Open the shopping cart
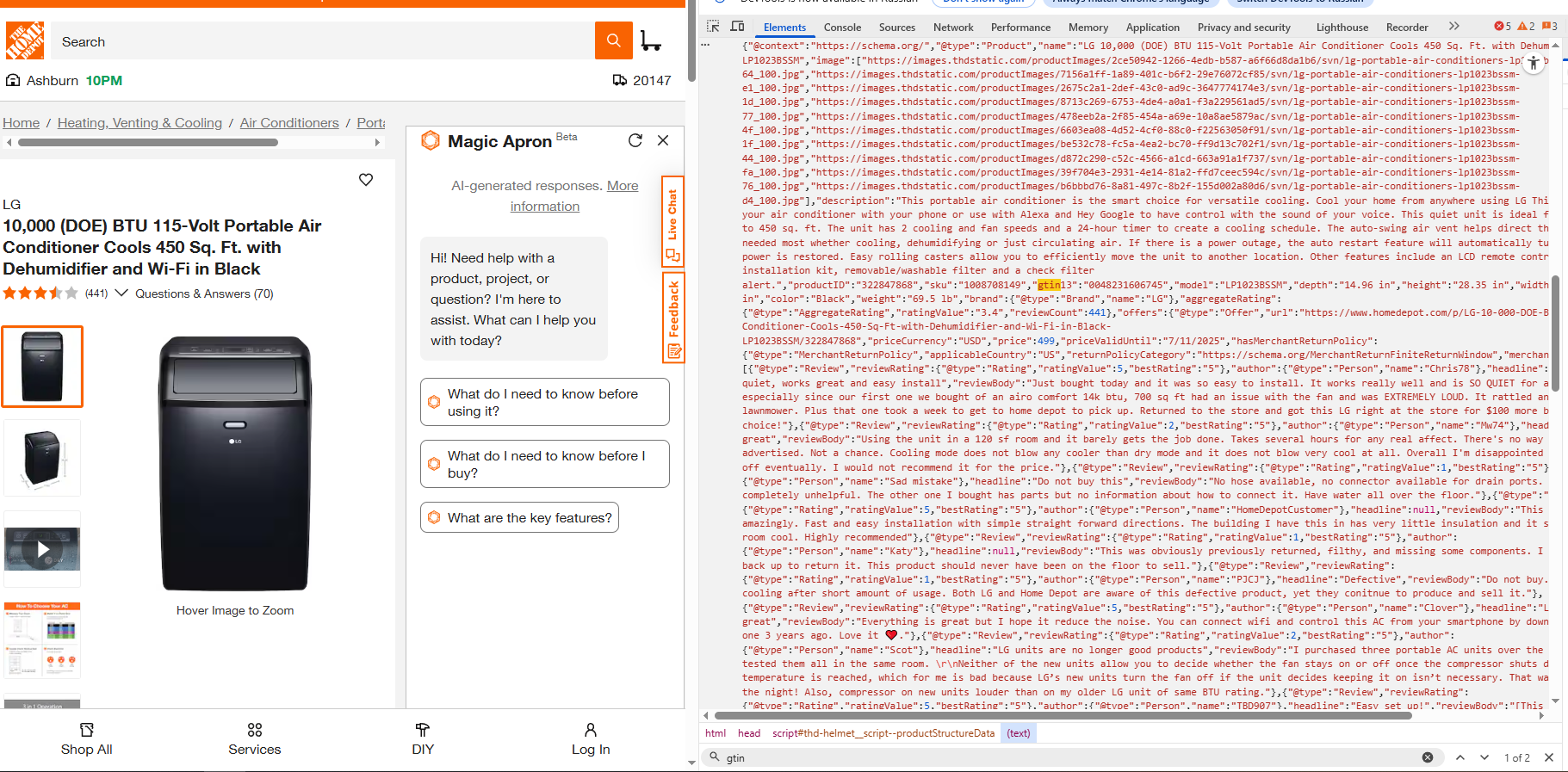 pyautogui.click(x=651, y=40)
